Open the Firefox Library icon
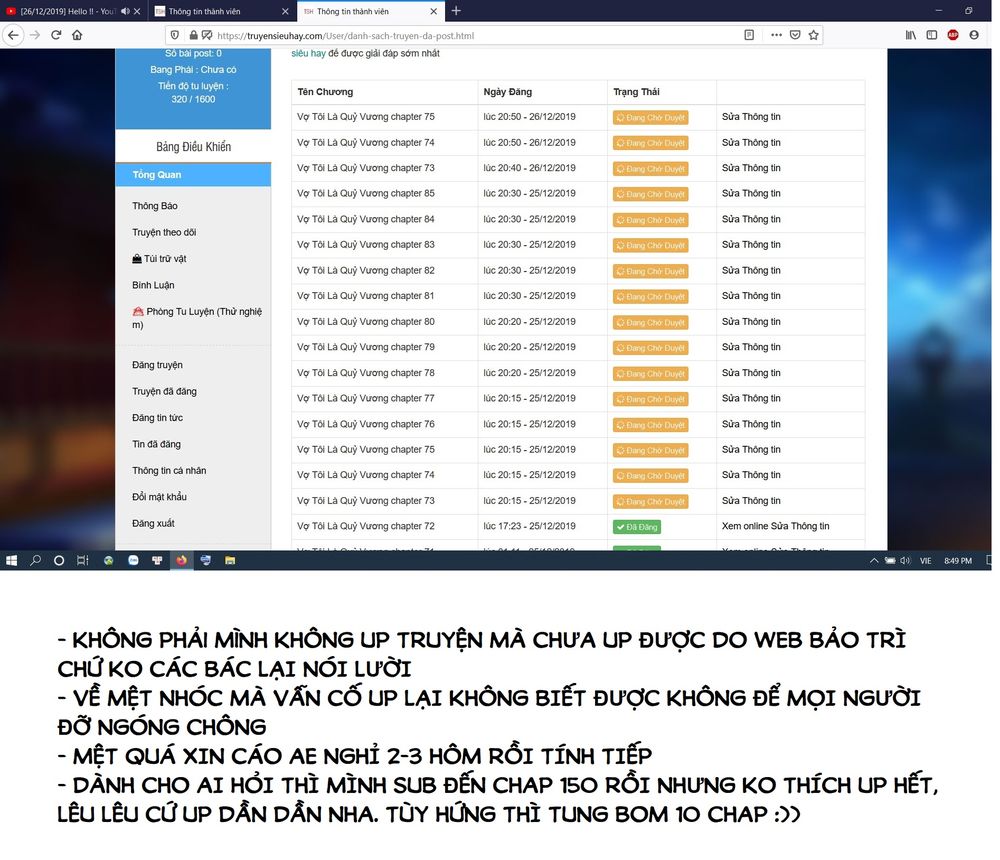This screenshot has height=860, width=1000. [911, 35]
